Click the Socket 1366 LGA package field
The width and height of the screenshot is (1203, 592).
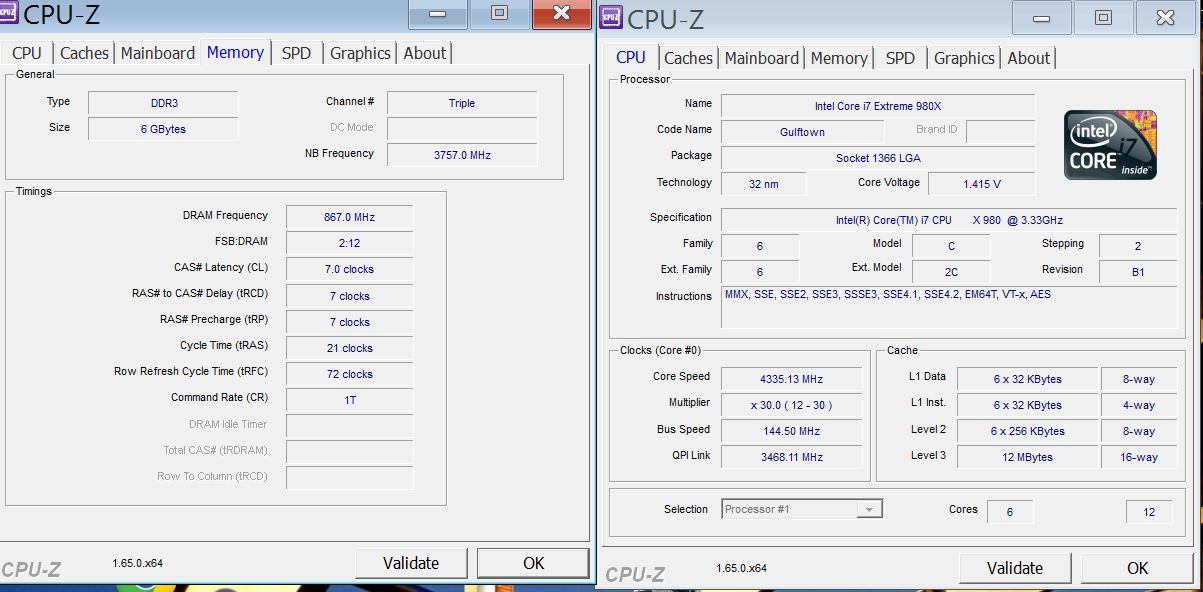pos(878,158)
